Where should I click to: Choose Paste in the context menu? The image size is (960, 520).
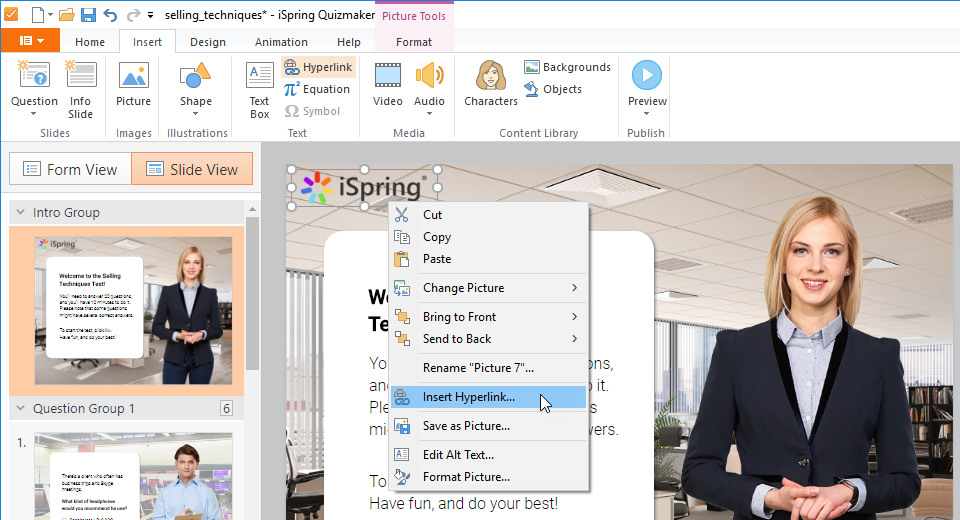pyautogui.click(x=489, y=259)
